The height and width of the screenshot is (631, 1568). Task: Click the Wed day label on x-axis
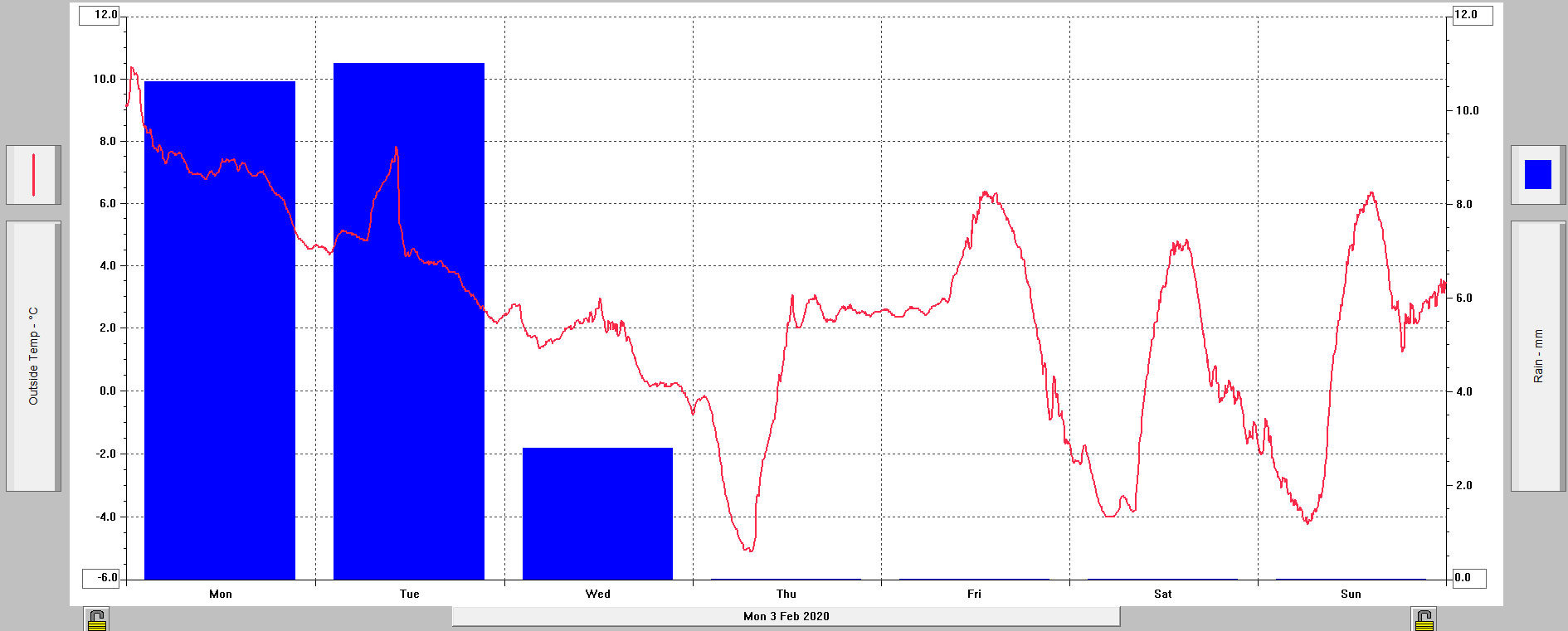coord(597,594)
